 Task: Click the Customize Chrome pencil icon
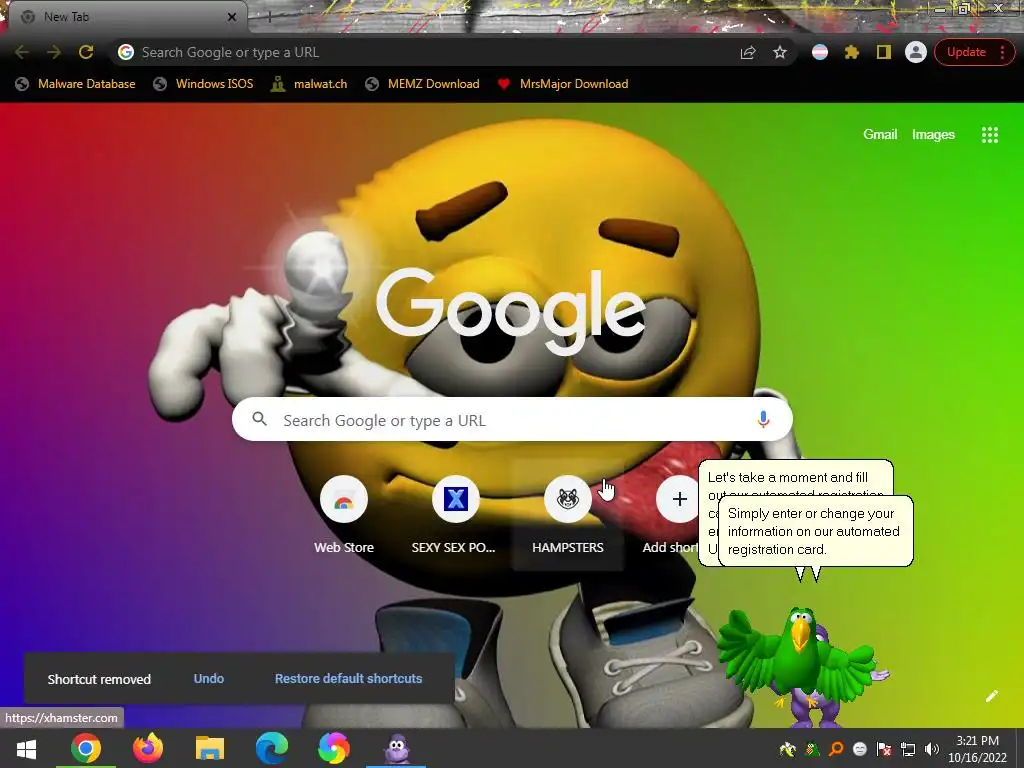(x=991, y=696)
